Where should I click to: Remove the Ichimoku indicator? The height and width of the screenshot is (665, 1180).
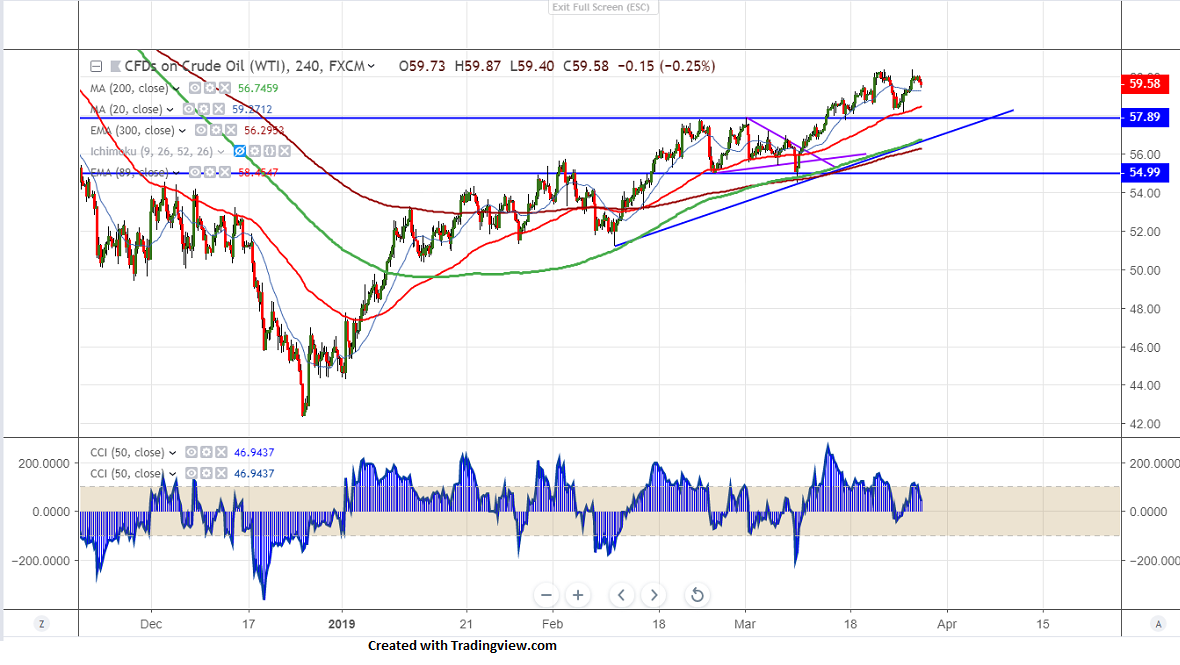[x=284, y=151]
